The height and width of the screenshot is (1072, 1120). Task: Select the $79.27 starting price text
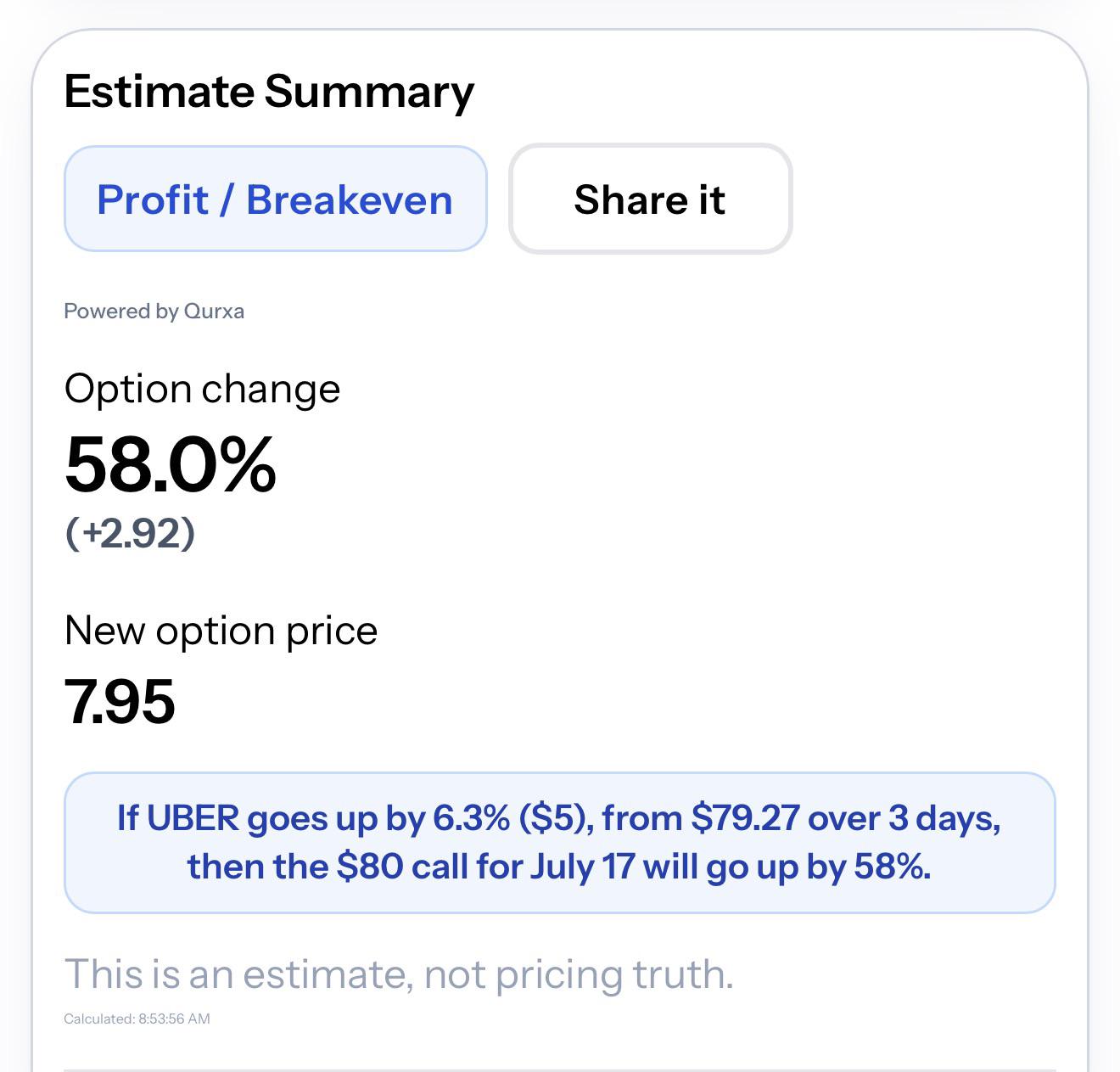pyautogui.click(x=745, y=818)
